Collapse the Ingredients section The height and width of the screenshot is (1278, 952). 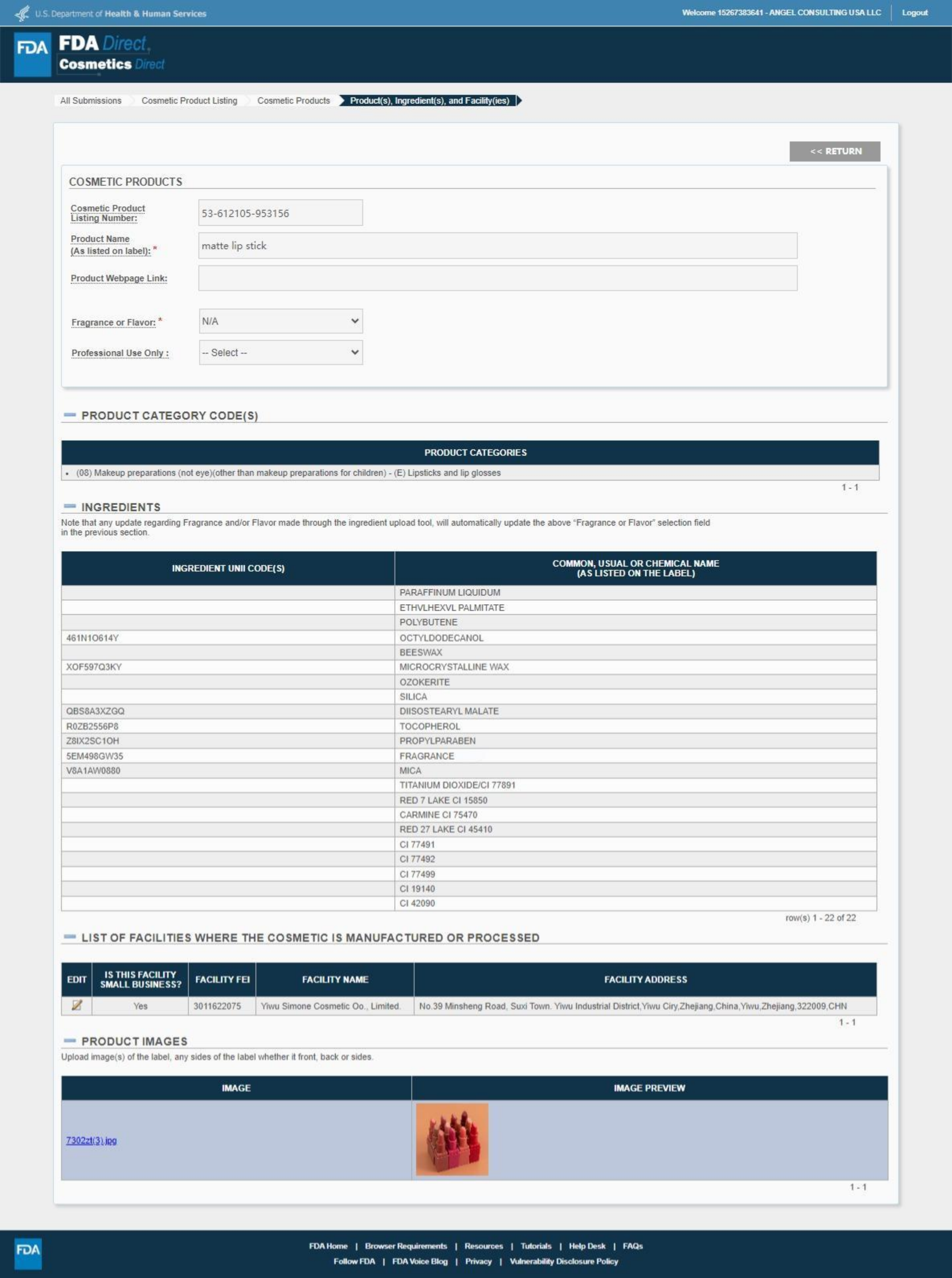click(70, 507)
